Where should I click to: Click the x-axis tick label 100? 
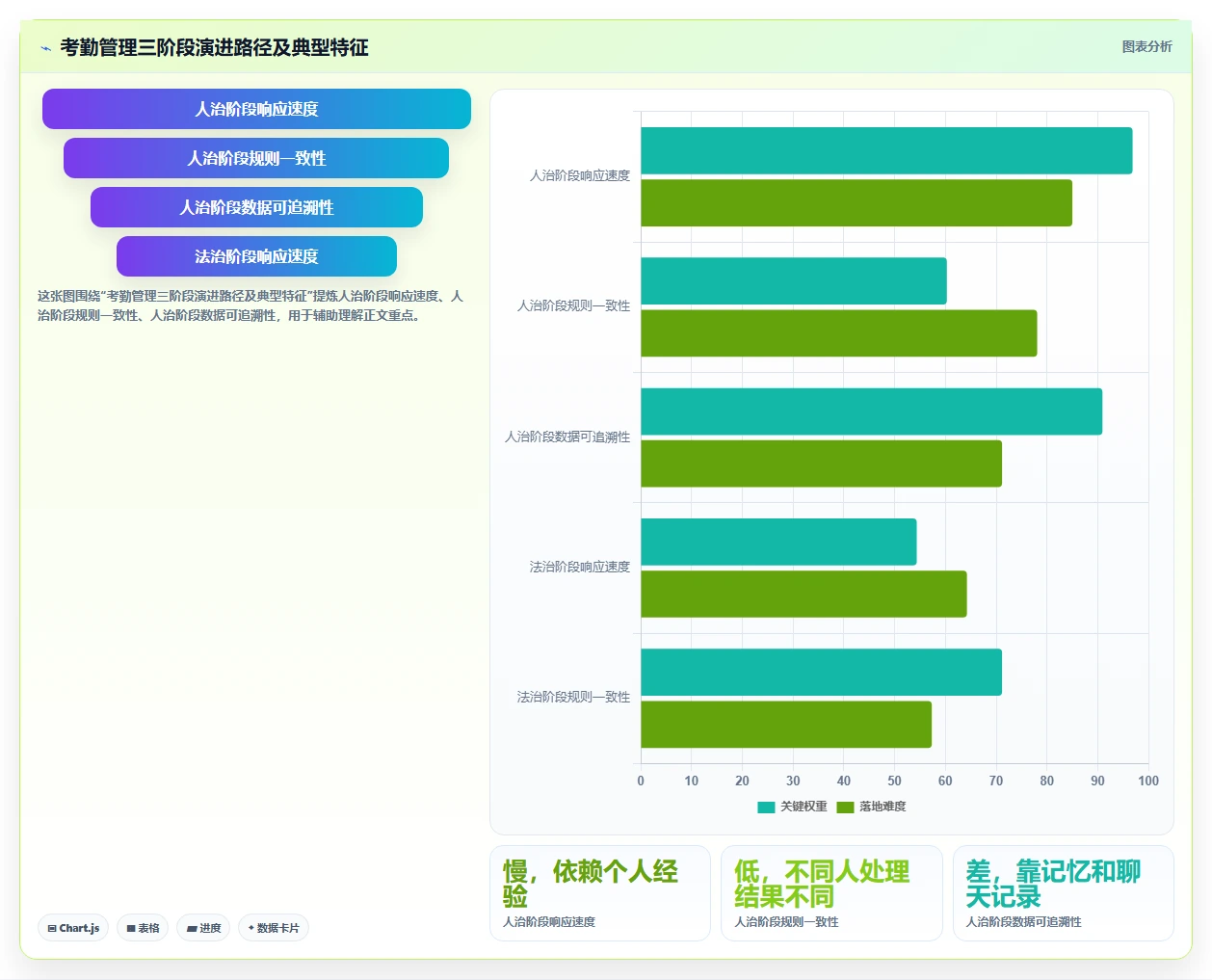pyautogui.click(x=1148, y=781)
